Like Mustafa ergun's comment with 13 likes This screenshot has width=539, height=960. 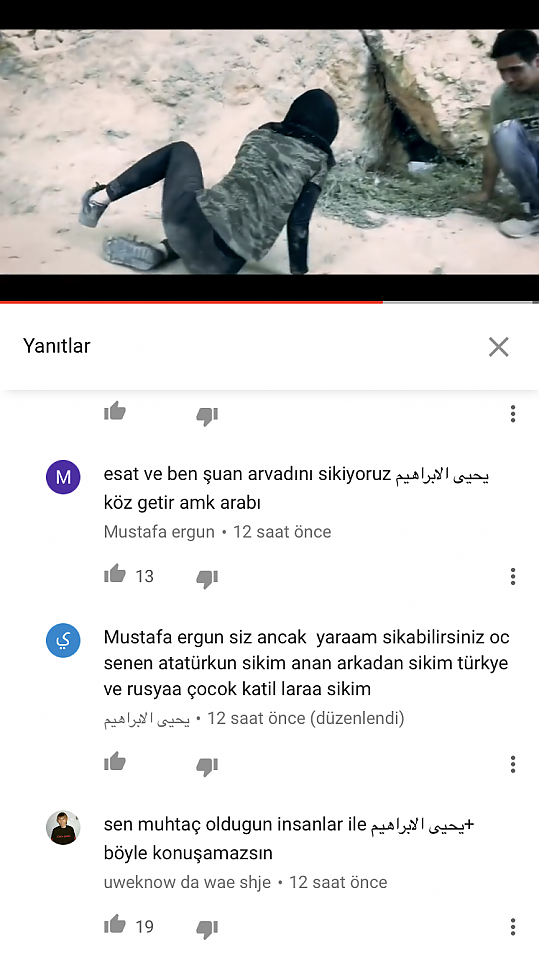115,574
